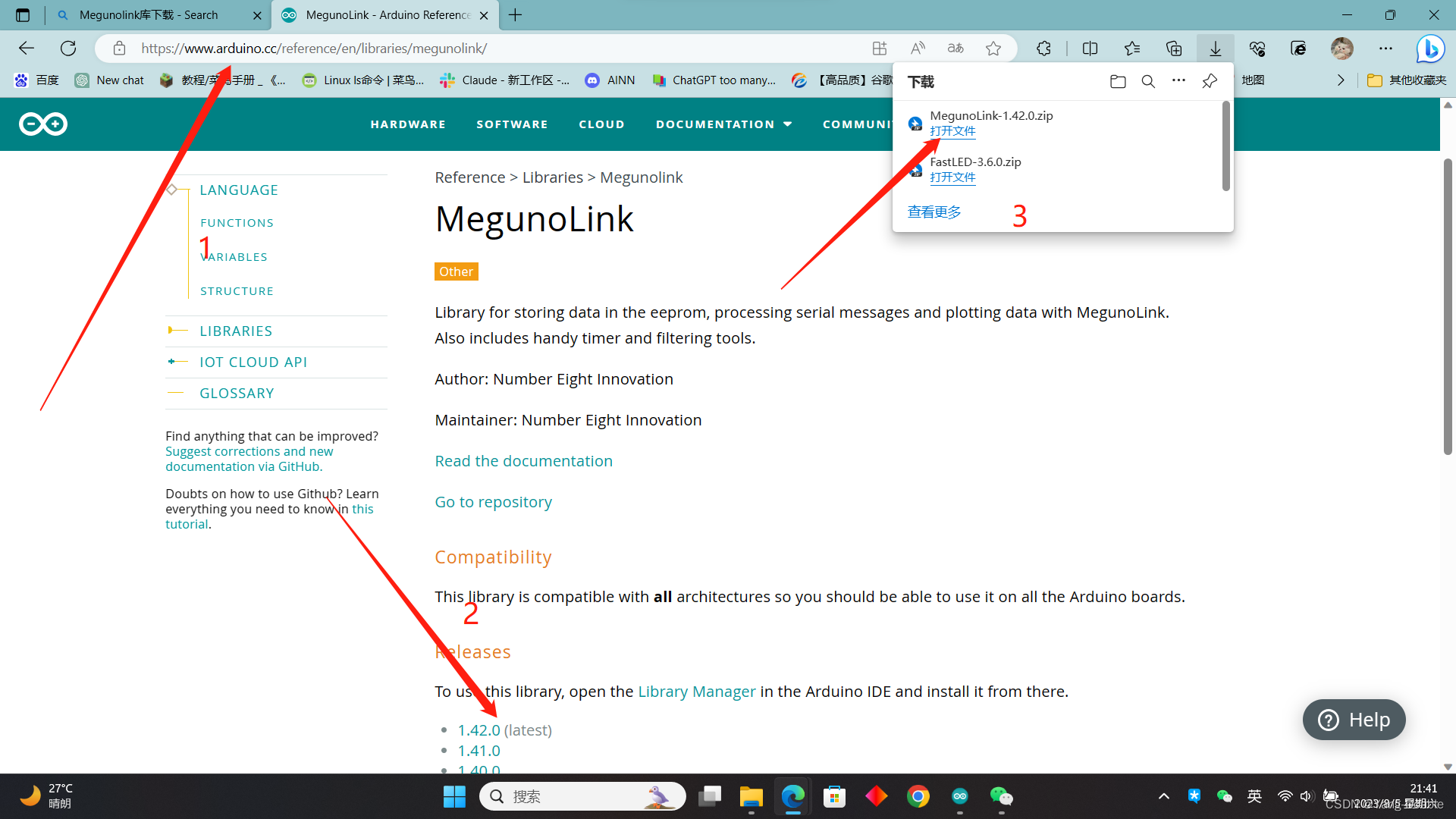Viewport: 1456px width, 819px height.
Task: Open the downloads folder icon
Action: [1117, 81]
